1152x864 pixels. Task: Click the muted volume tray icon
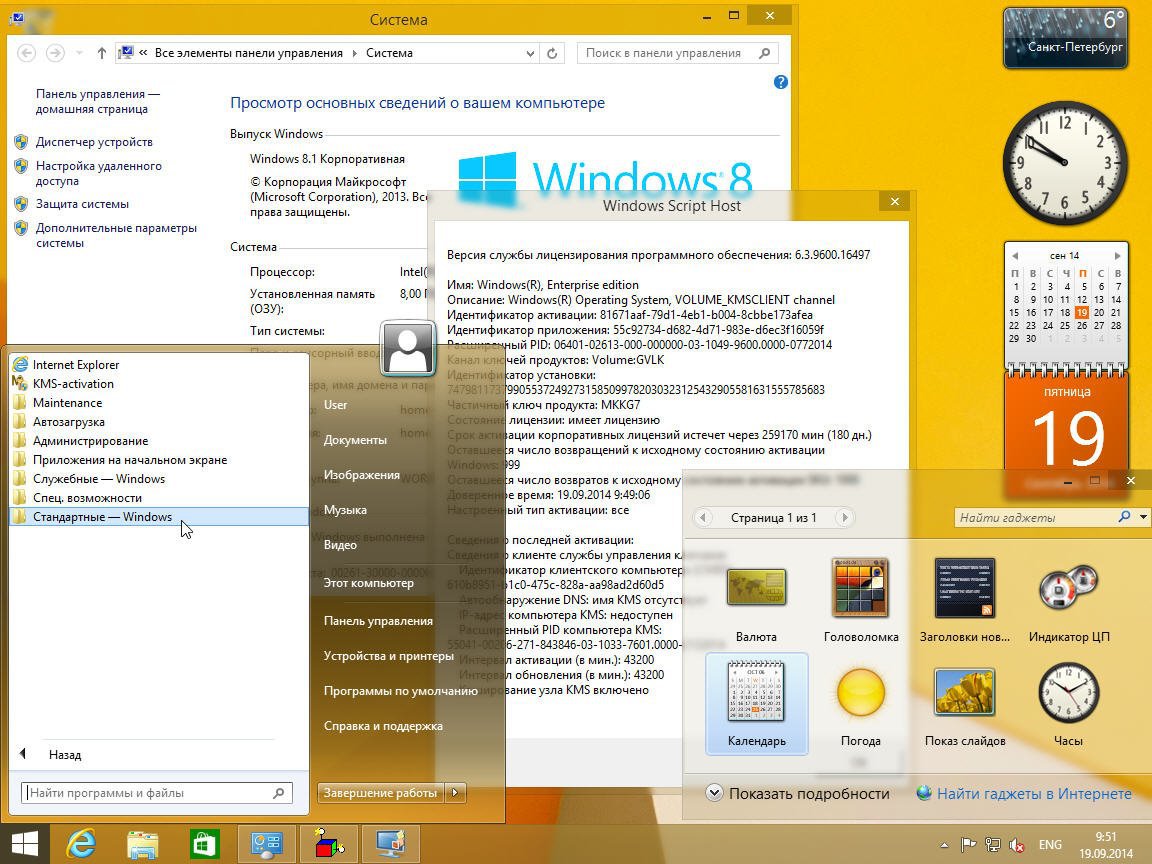(x=1017, y=845)
